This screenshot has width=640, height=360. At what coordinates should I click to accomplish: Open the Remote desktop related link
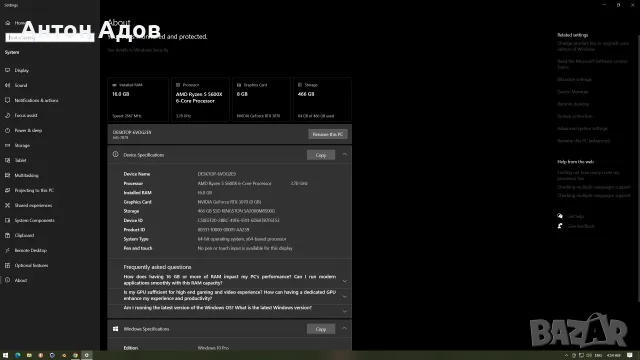click(573, 104)
